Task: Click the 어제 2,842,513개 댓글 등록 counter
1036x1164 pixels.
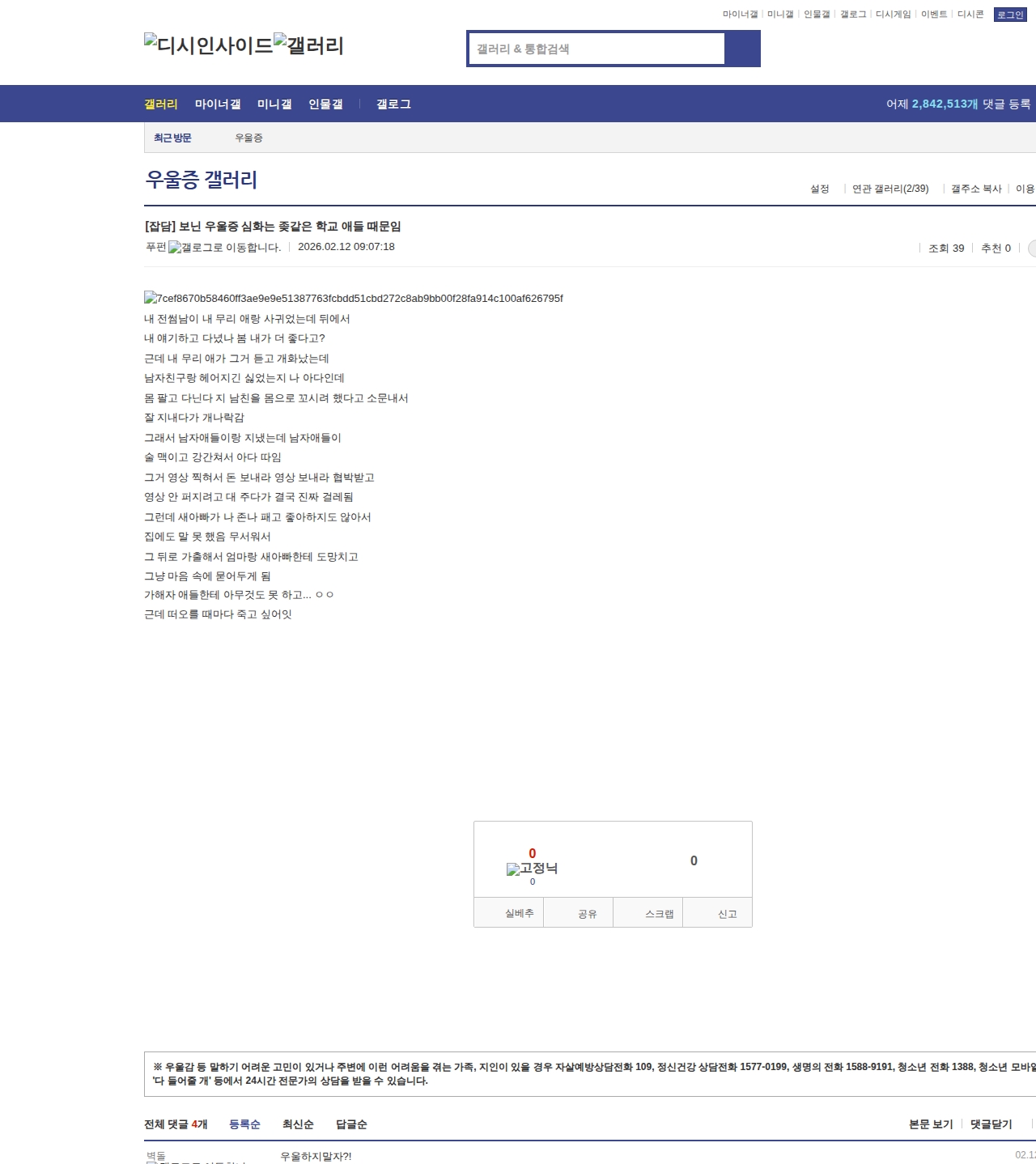Action: click(x=958, y=104)
